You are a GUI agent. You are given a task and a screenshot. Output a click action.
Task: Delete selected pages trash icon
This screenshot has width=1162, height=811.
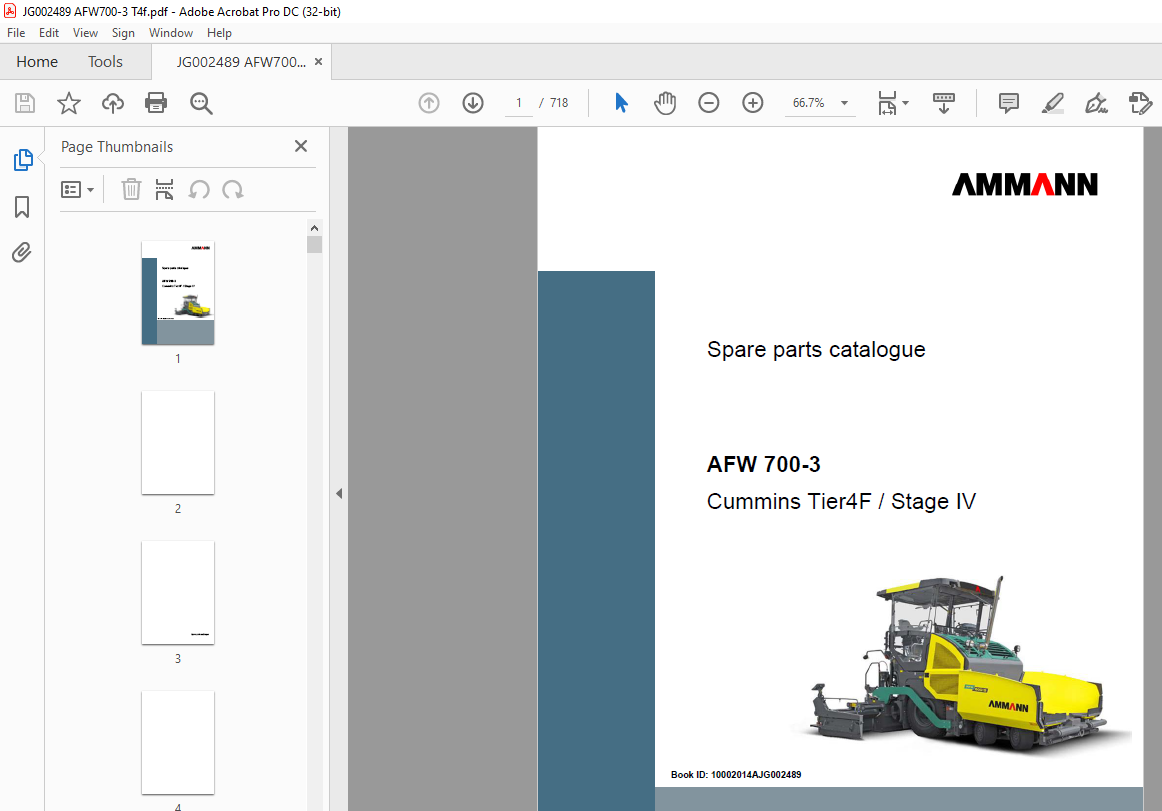click(131, 190)
